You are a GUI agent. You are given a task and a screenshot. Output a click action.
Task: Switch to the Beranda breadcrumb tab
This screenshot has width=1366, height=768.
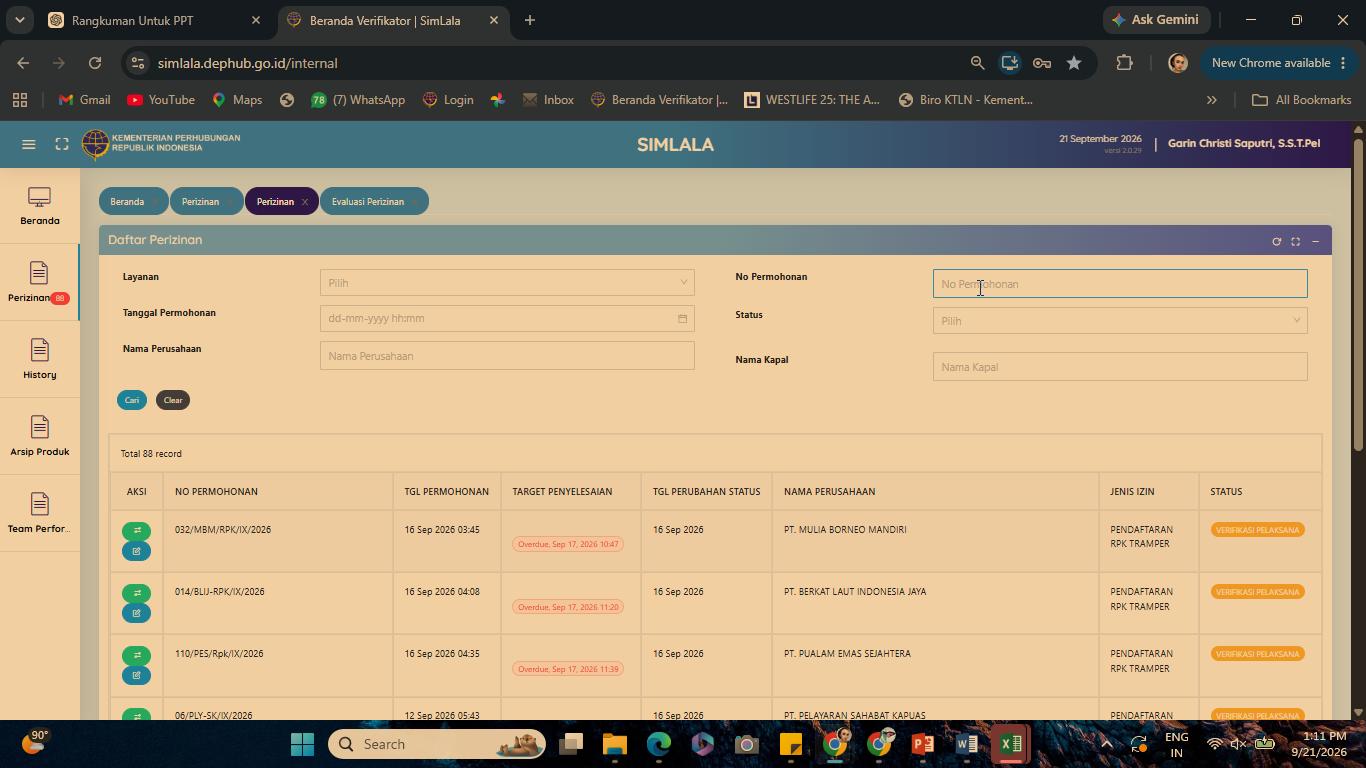tap(127, 202)
